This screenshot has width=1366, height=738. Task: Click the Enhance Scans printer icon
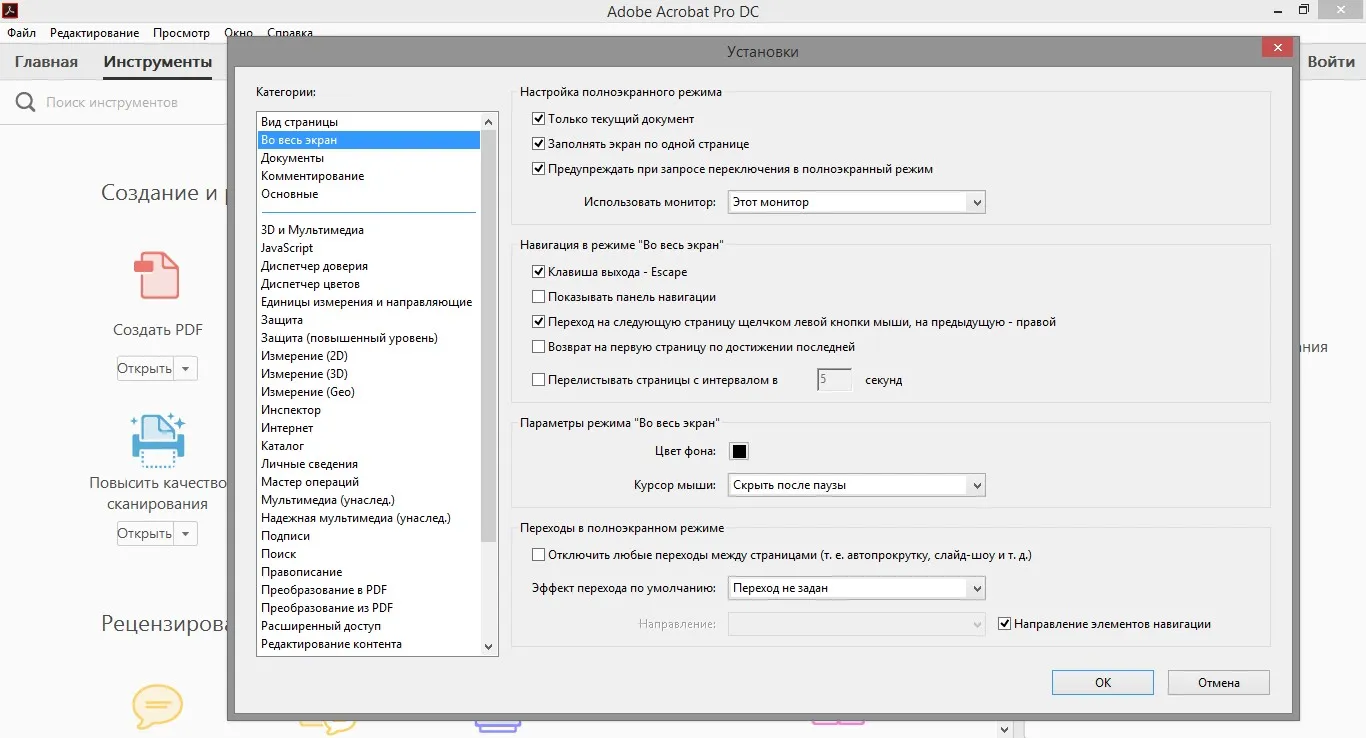point(158,441)
